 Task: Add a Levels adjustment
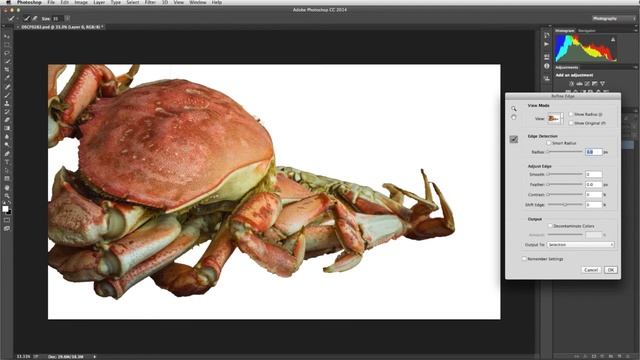[x=579, y=84]
